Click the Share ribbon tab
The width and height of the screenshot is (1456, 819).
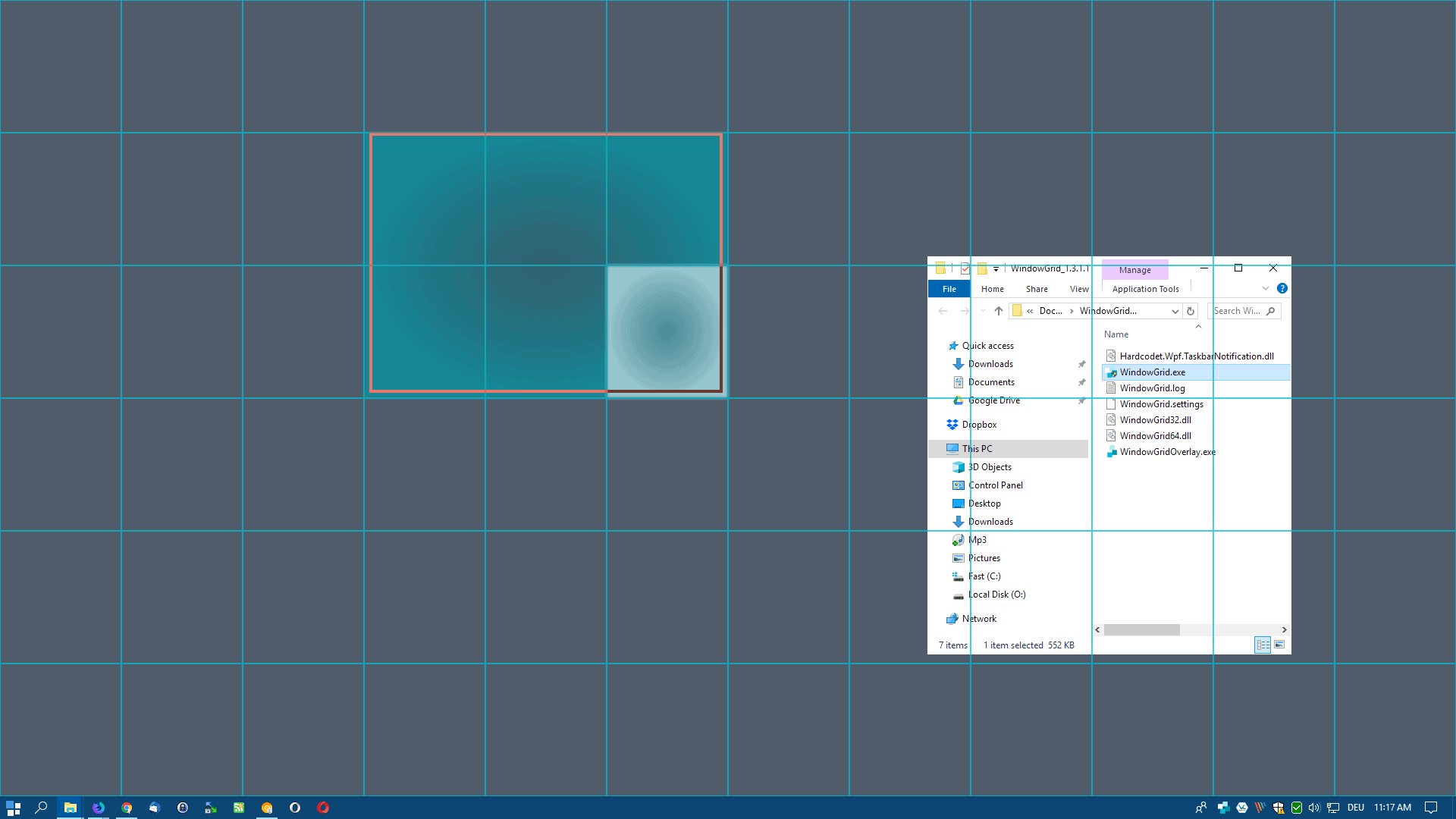coord(1037,289)
